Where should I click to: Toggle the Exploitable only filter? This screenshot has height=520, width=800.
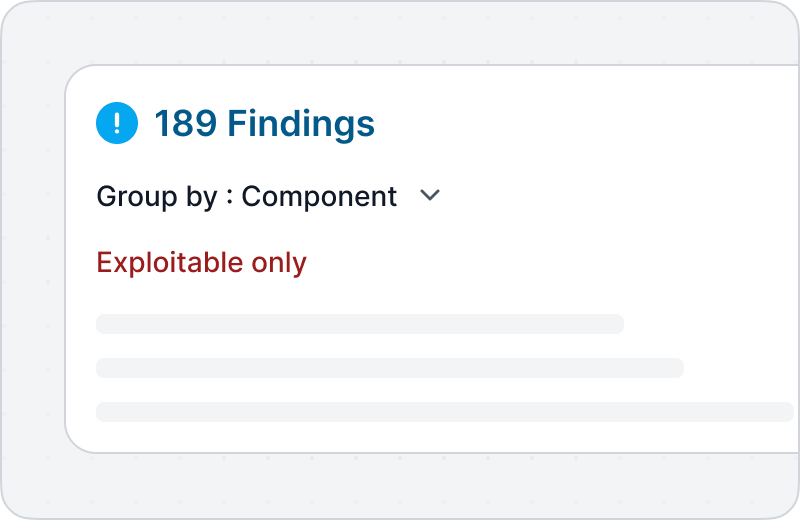[x=202, y=263]
